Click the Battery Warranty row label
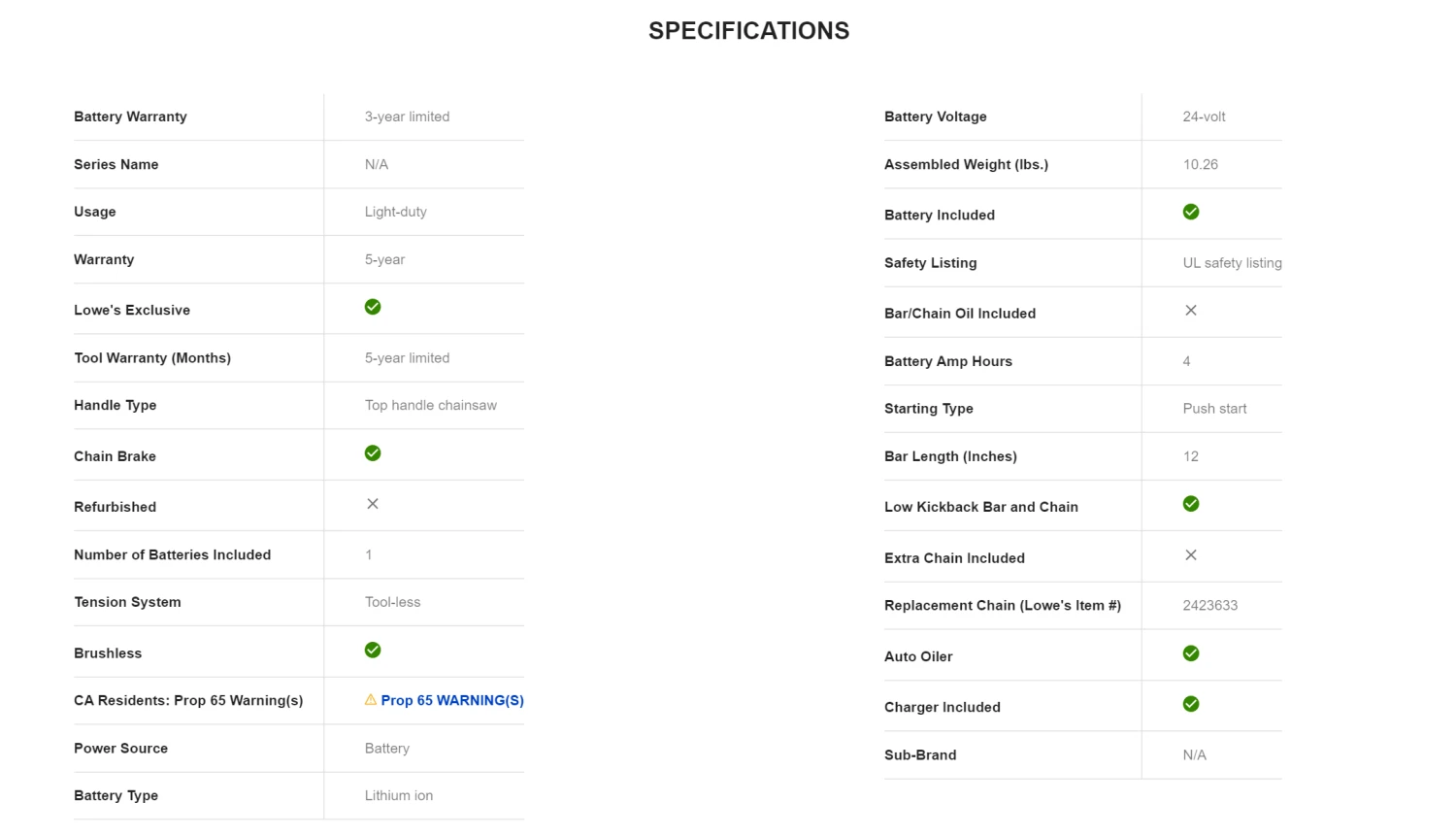The width and height of the screenshot is (1456, 836). point(130,117)
